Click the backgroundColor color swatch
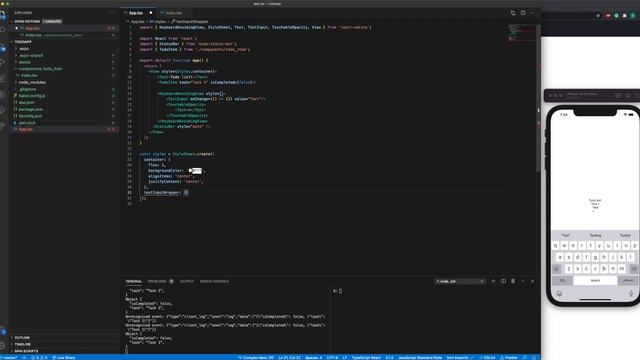This screenshot has height=360, width=640. [190, 171]
